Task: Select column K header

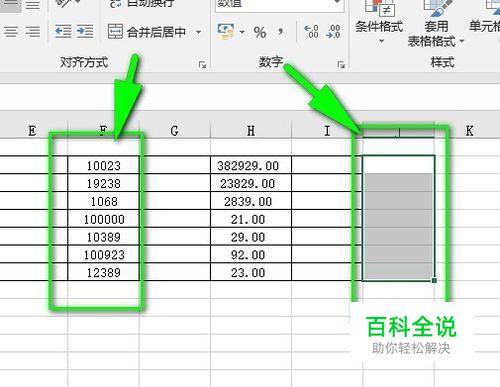Action: [x=469, y=131]
